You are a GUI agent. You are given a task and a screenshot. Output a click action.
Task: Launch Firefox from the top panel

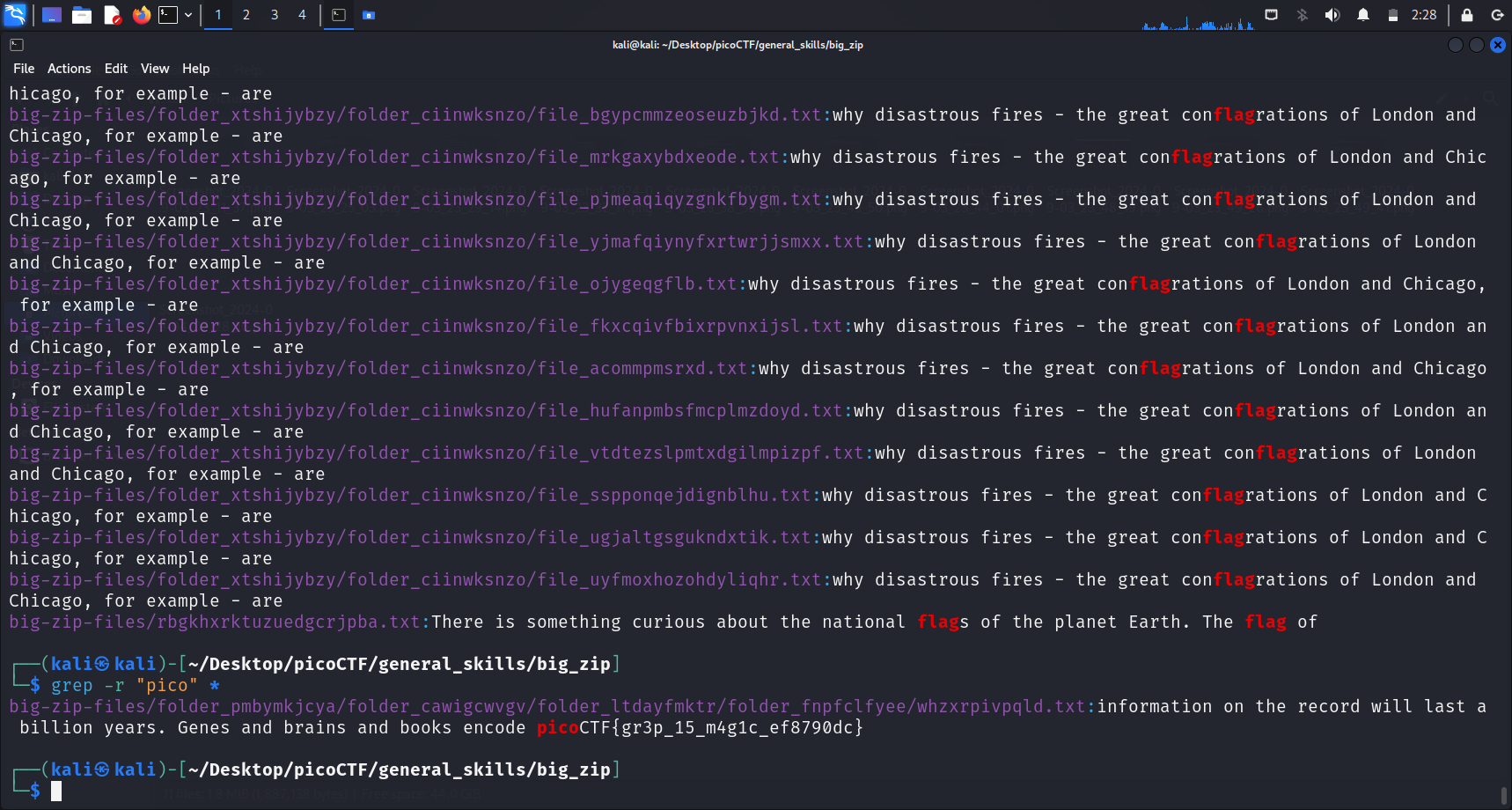141,15
